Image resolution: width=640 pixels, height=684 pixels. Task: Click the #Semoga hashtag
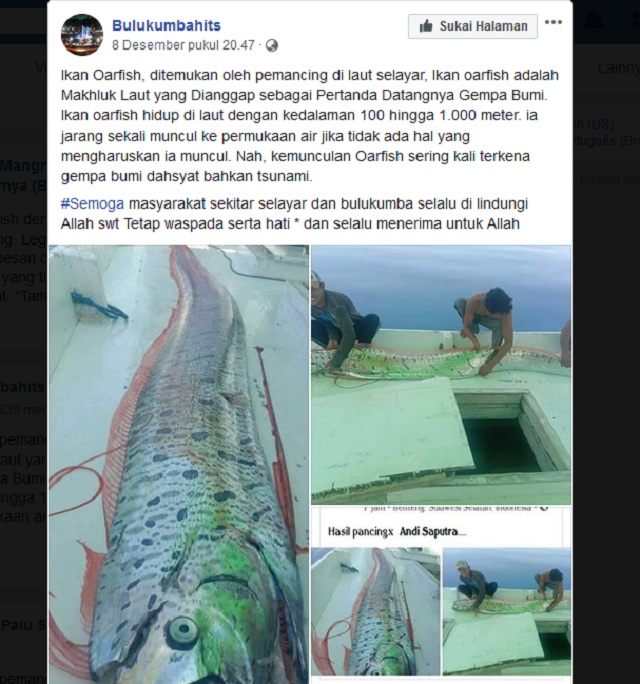point(92,204)
